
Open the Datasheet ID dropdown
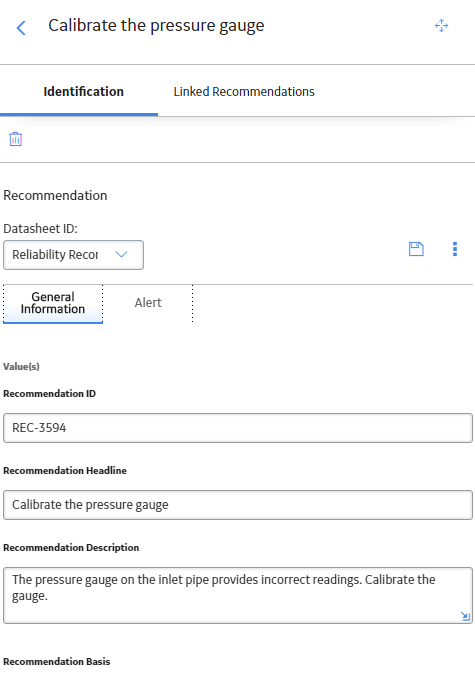pos(73,255)
